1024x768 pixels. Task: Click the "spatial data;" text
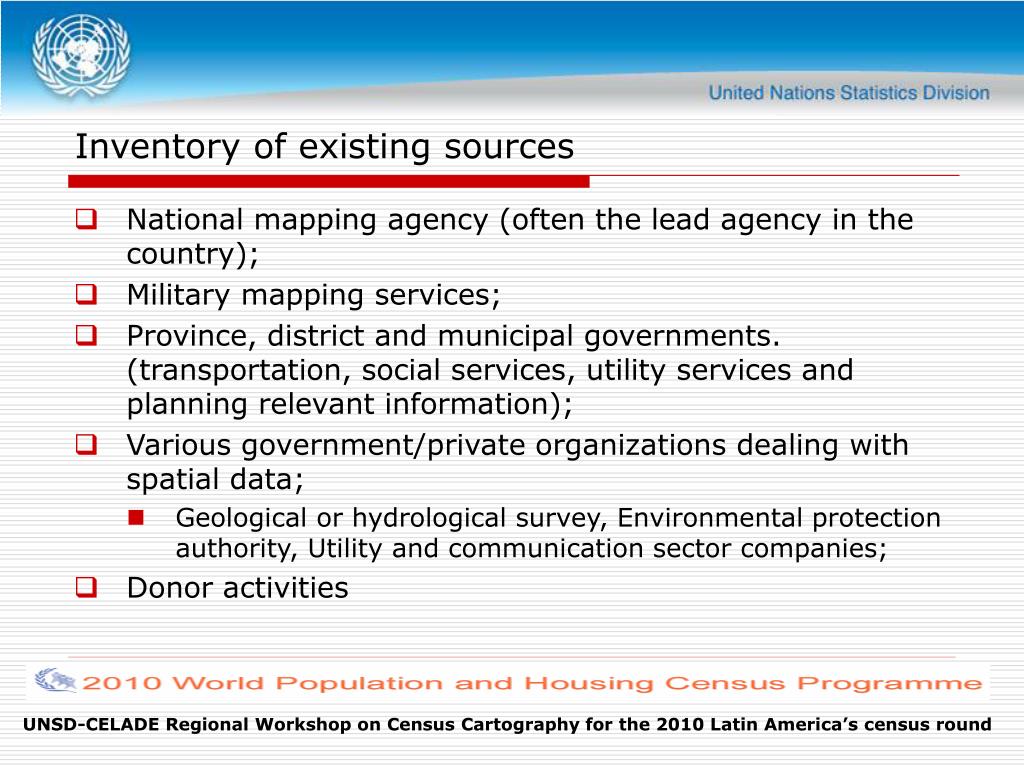tap(216, 479)
